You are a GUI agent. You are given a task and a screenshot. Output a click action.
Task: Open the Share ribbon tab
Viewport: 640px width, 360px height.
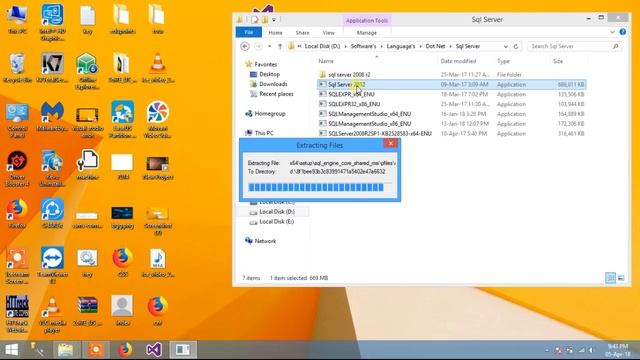click(x=302, y=33)
